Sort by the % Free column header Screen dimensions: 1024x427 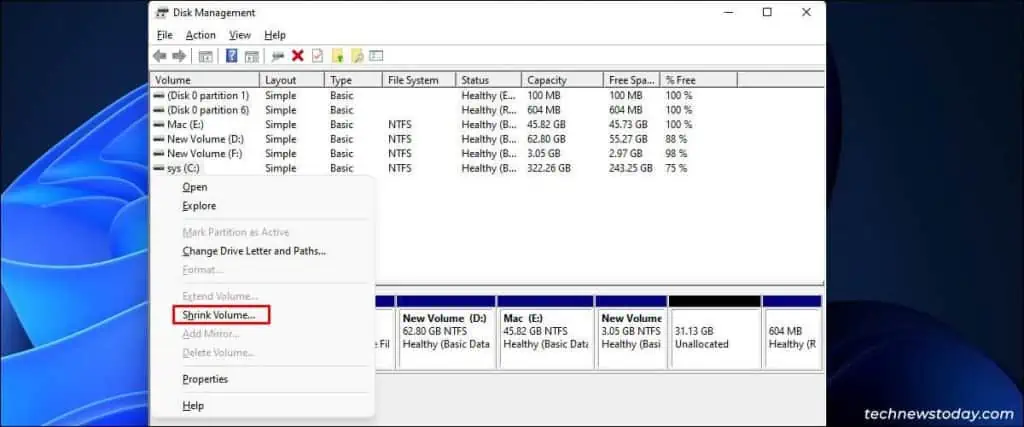click(x=699, y=80)
